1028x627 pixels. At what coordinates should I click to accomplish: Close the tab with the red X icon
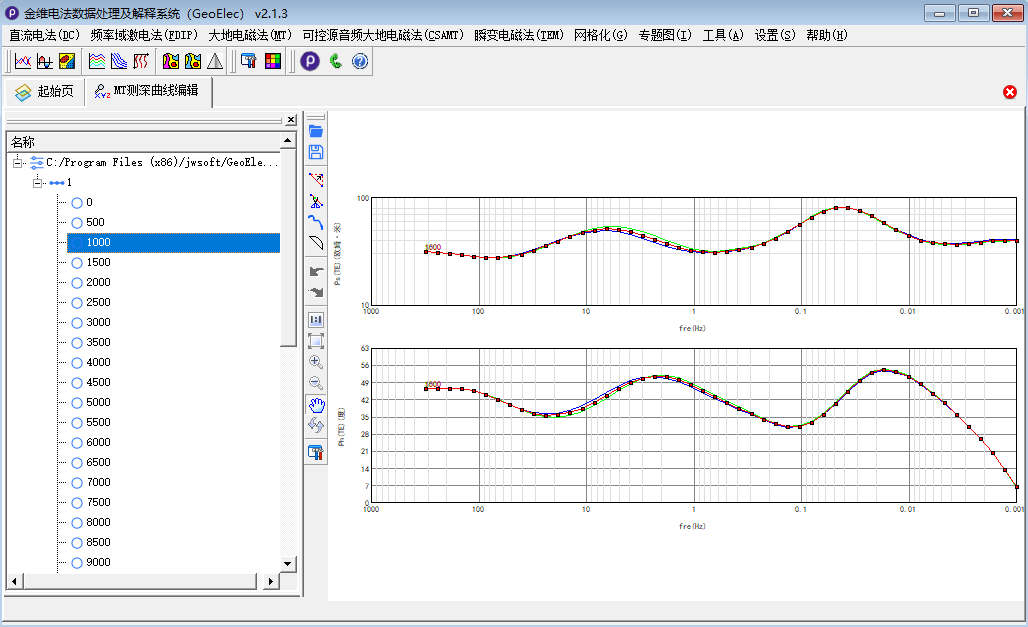pos(1010,92)
